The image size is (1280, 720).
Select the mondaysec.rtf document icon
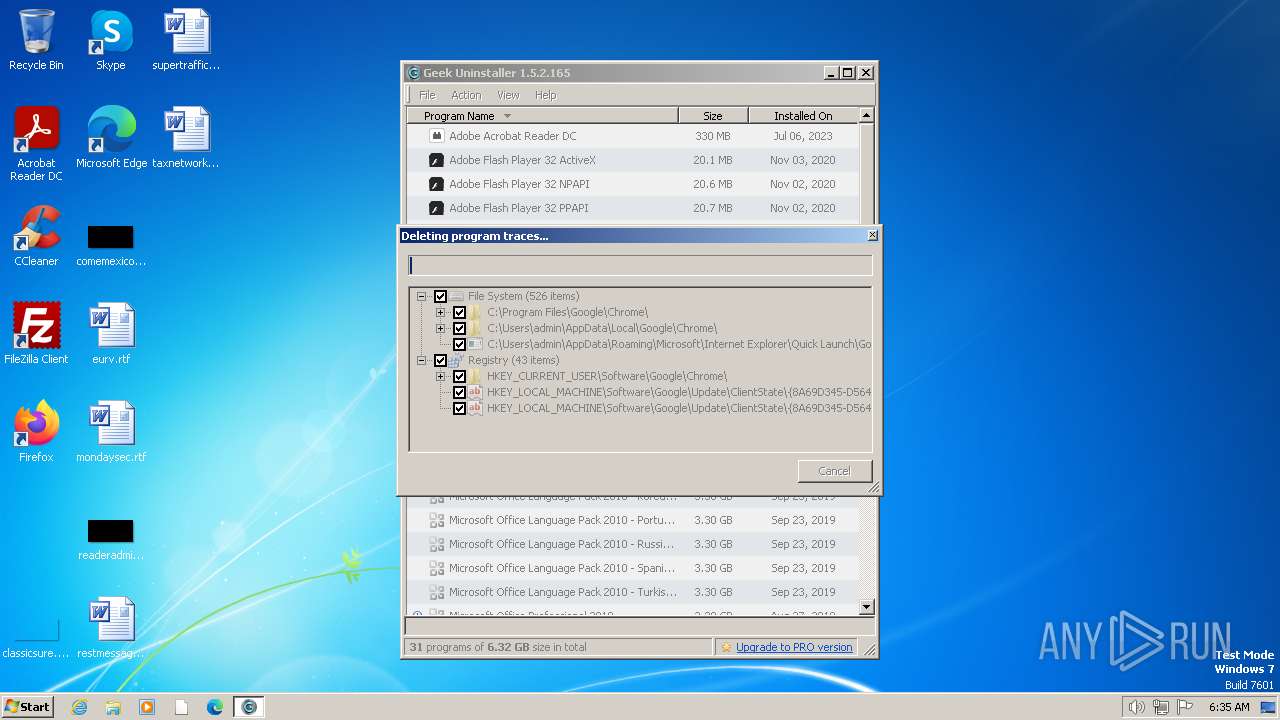coord(111,432)
